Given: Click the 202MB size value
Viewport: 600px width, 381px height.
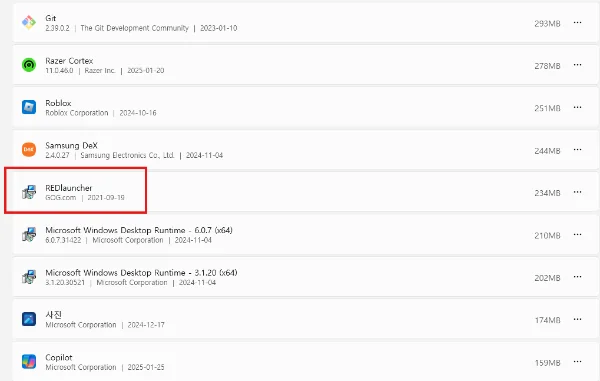Looking at the screenshot, I should [547, 278].
